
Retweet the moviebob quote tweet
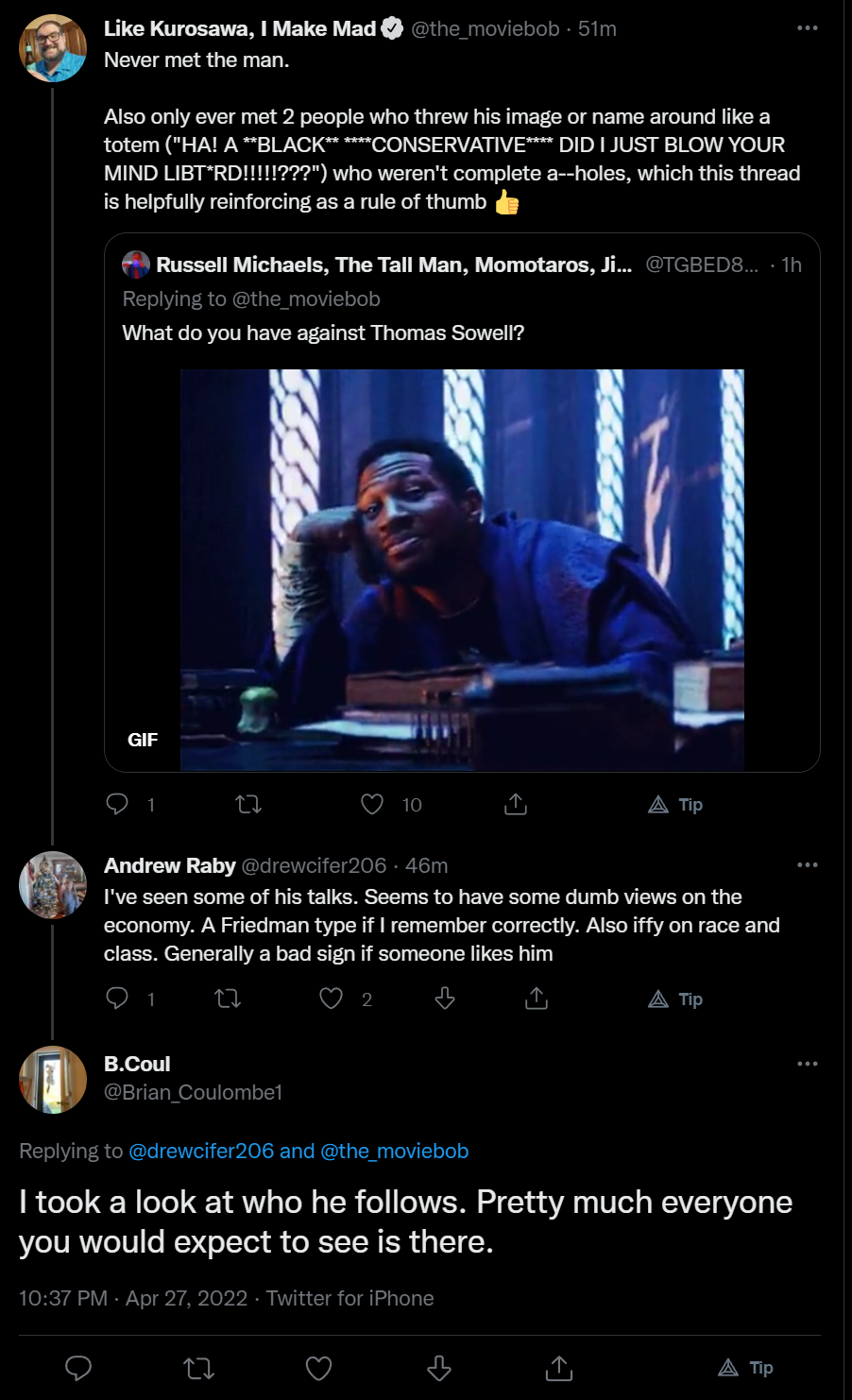click(248, 804)
